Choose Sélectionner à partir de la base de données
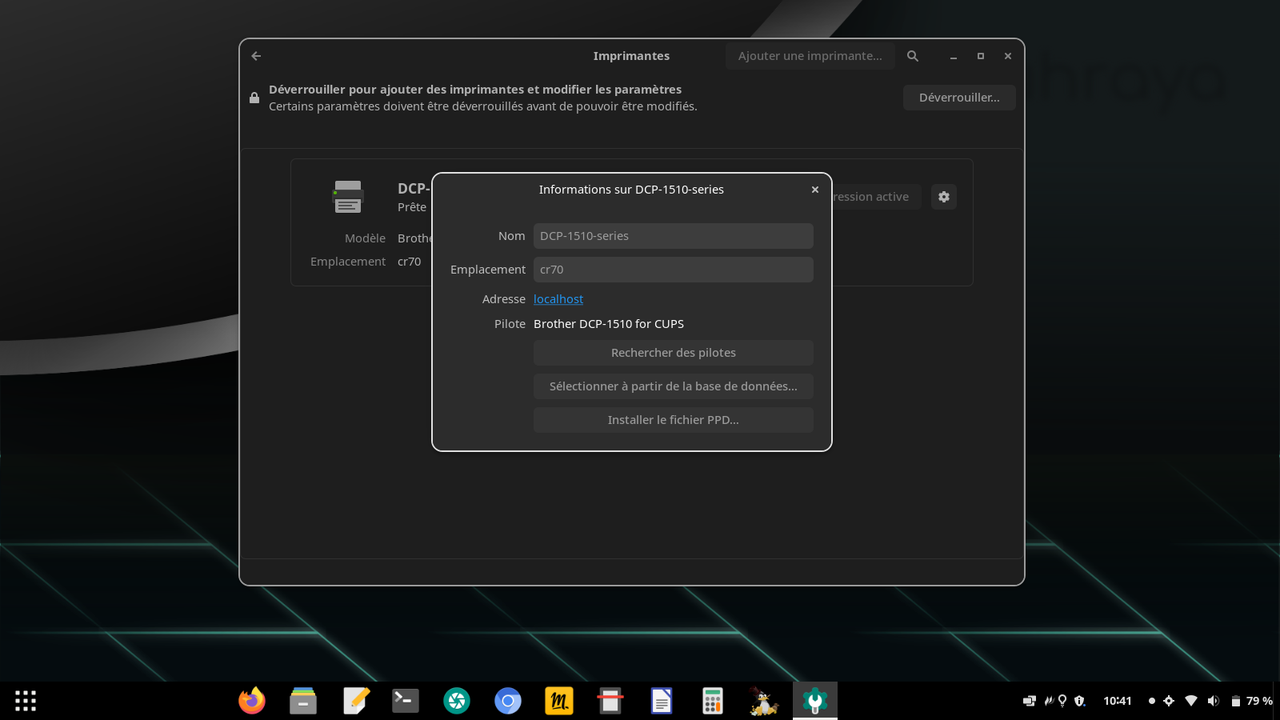Screen dimensions: 1280x720 [673, 386]
